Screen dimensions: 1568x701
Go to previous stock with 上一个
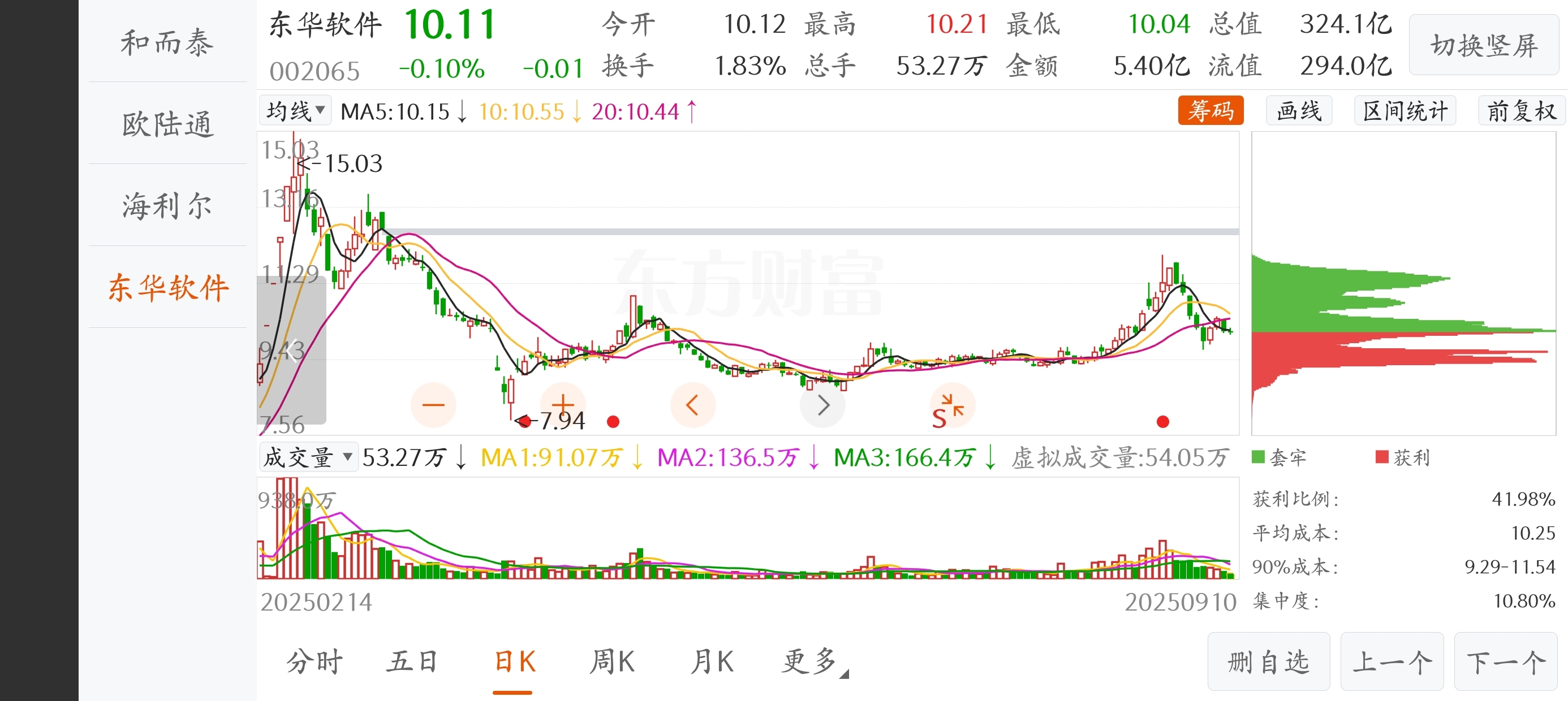click(x=1392, y=661)
